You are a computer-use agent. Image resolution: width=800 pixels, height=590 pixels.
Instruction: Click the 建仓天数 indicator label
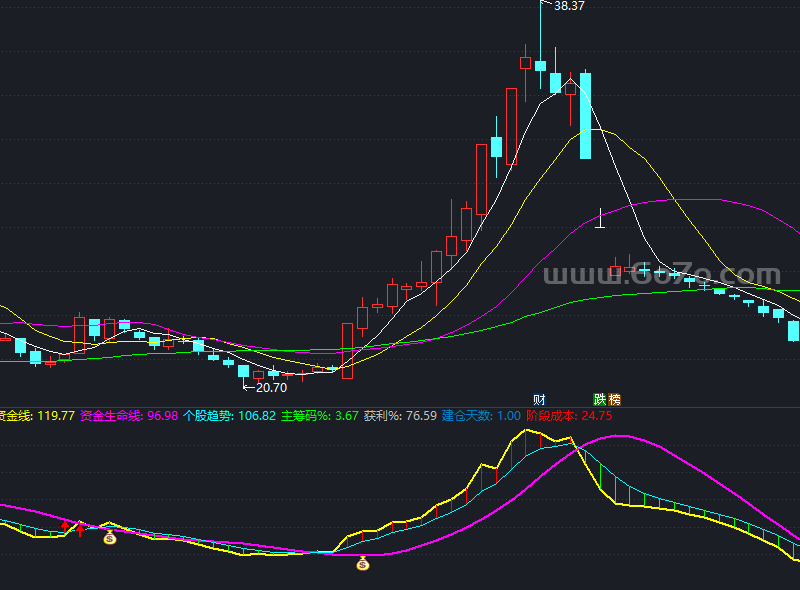(x=466, y=415)
